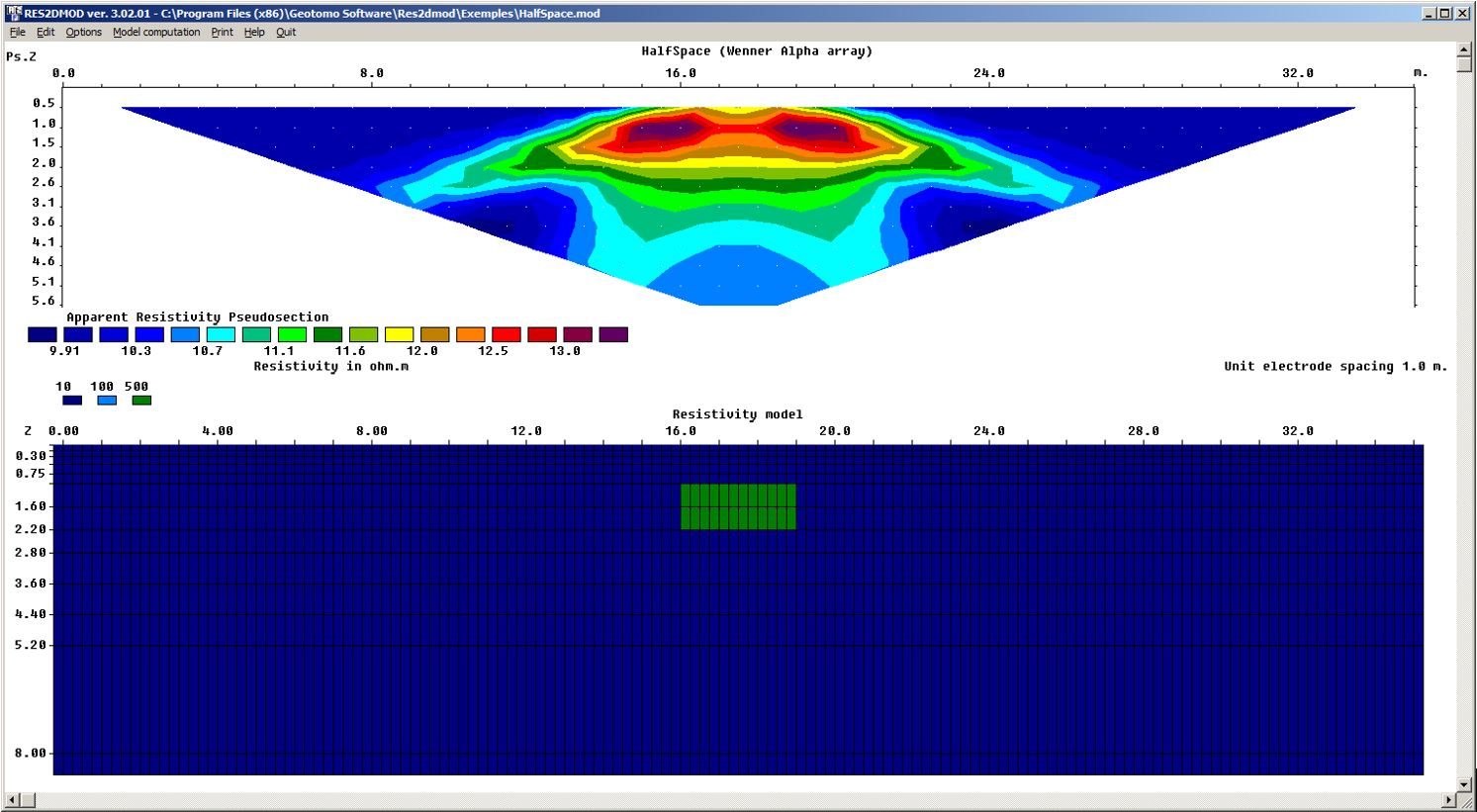Click the 'Z' label of the model axis

coord(28,431)
